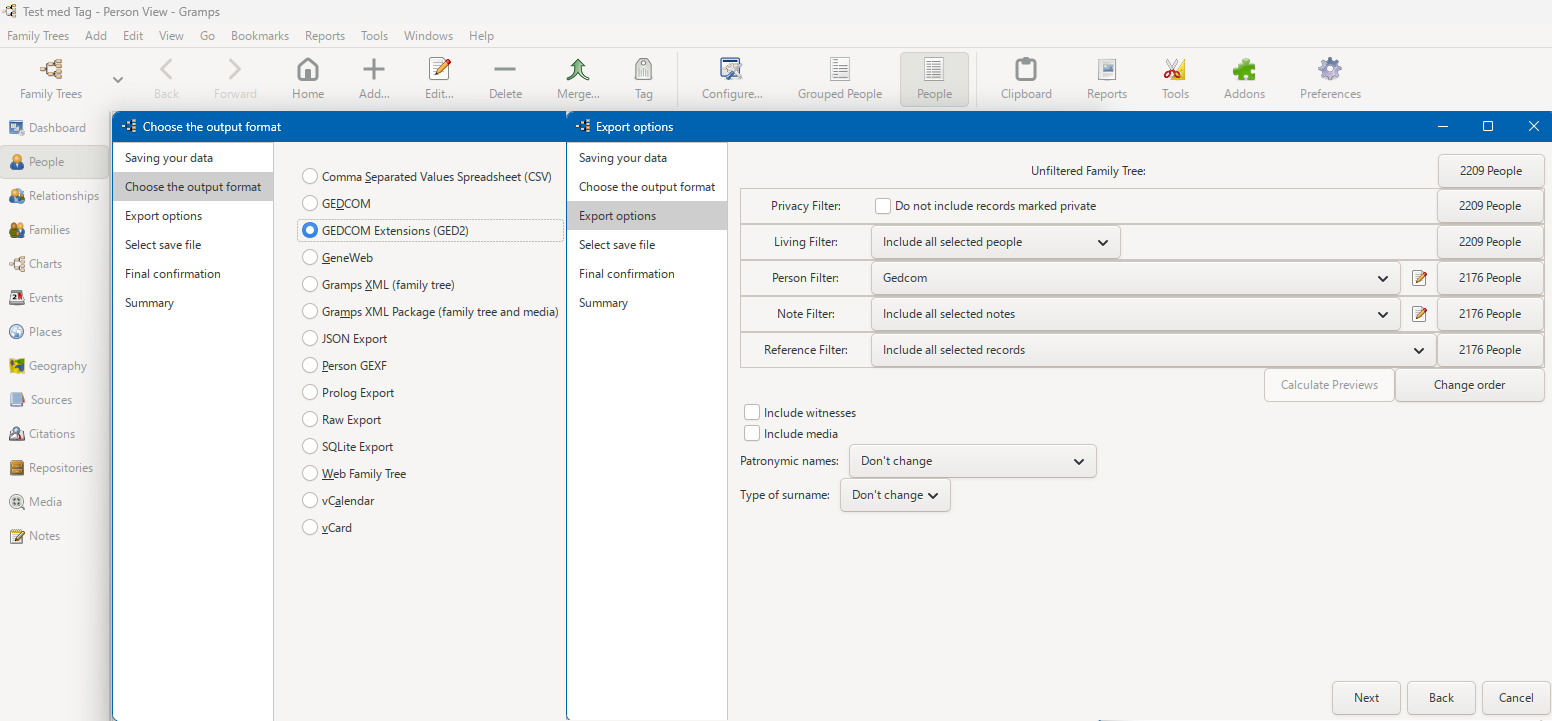Enable Include media checkbox
The height and width of the screenshot is (721, 1552).
pos(752,433)
